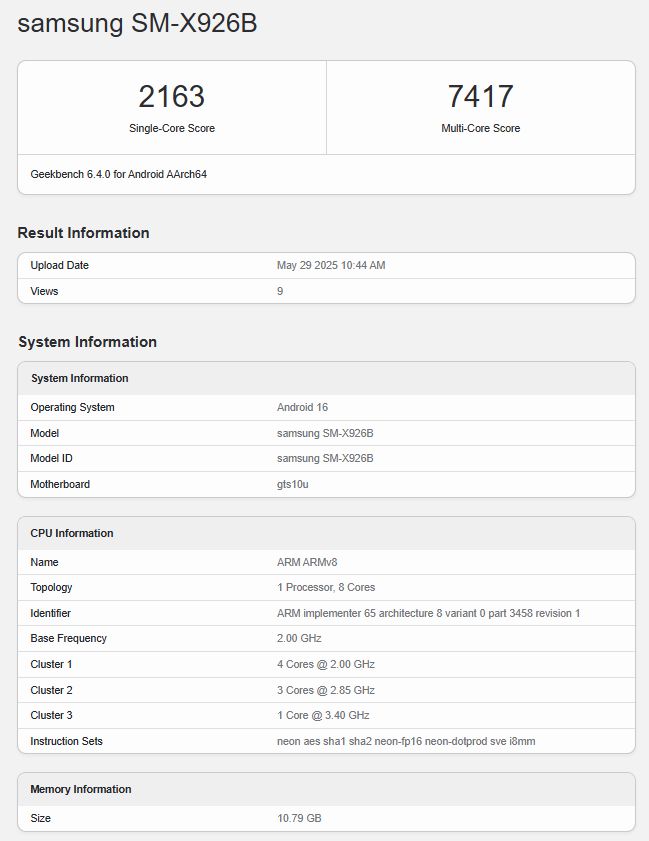This screenshot has height=841, width=649.
Task: Select the gts10u motherboard value
Action: [x=293, y=484]
